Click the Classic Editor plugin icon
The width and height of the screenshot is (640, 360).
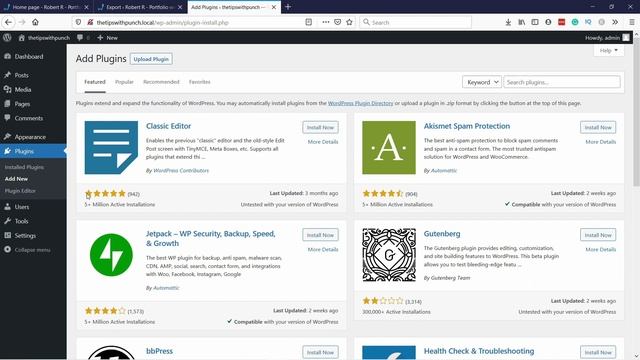point(111,147)
